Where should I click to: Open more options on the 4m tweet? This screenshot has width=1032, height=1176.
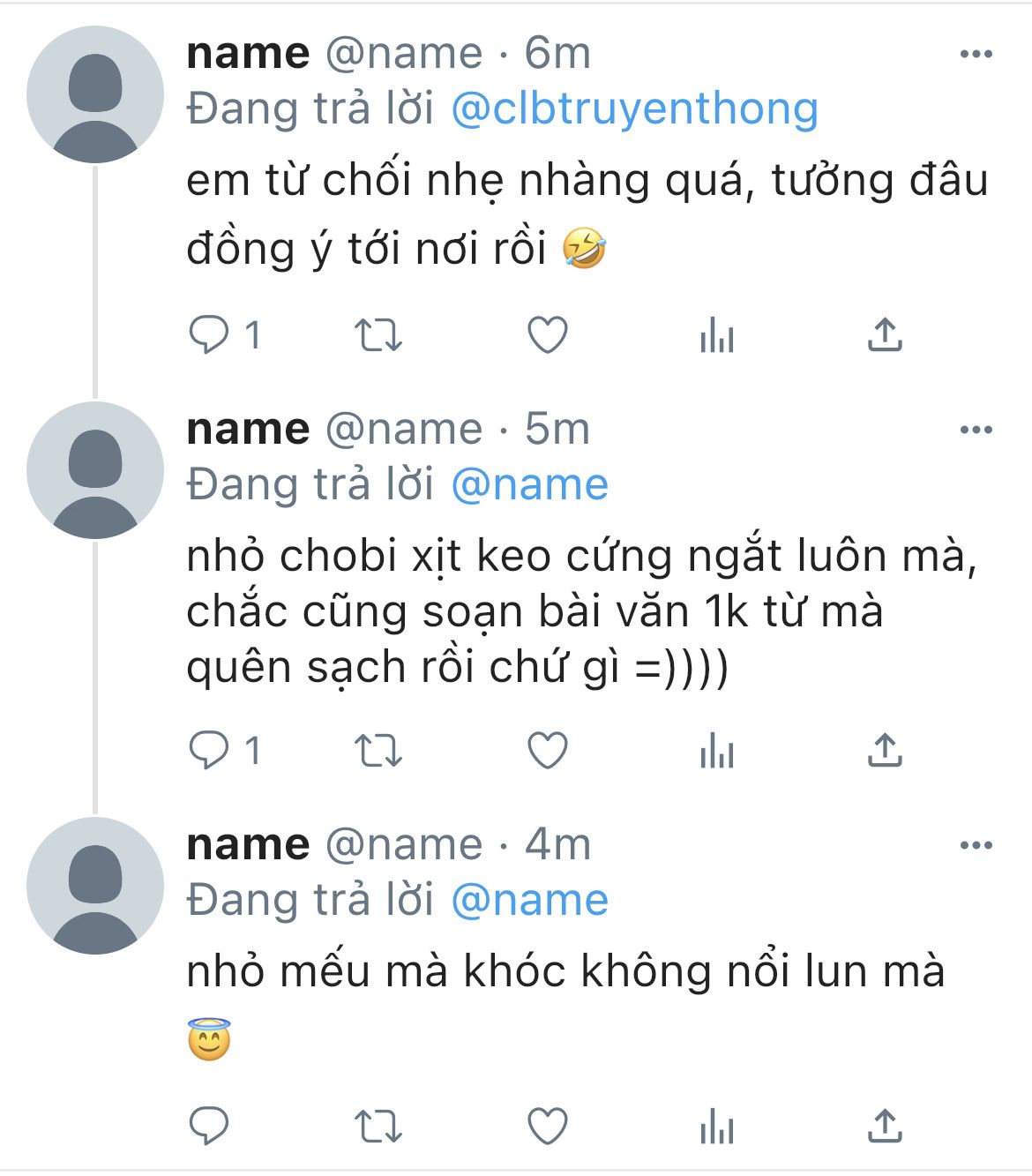click(x=976, y=846)
